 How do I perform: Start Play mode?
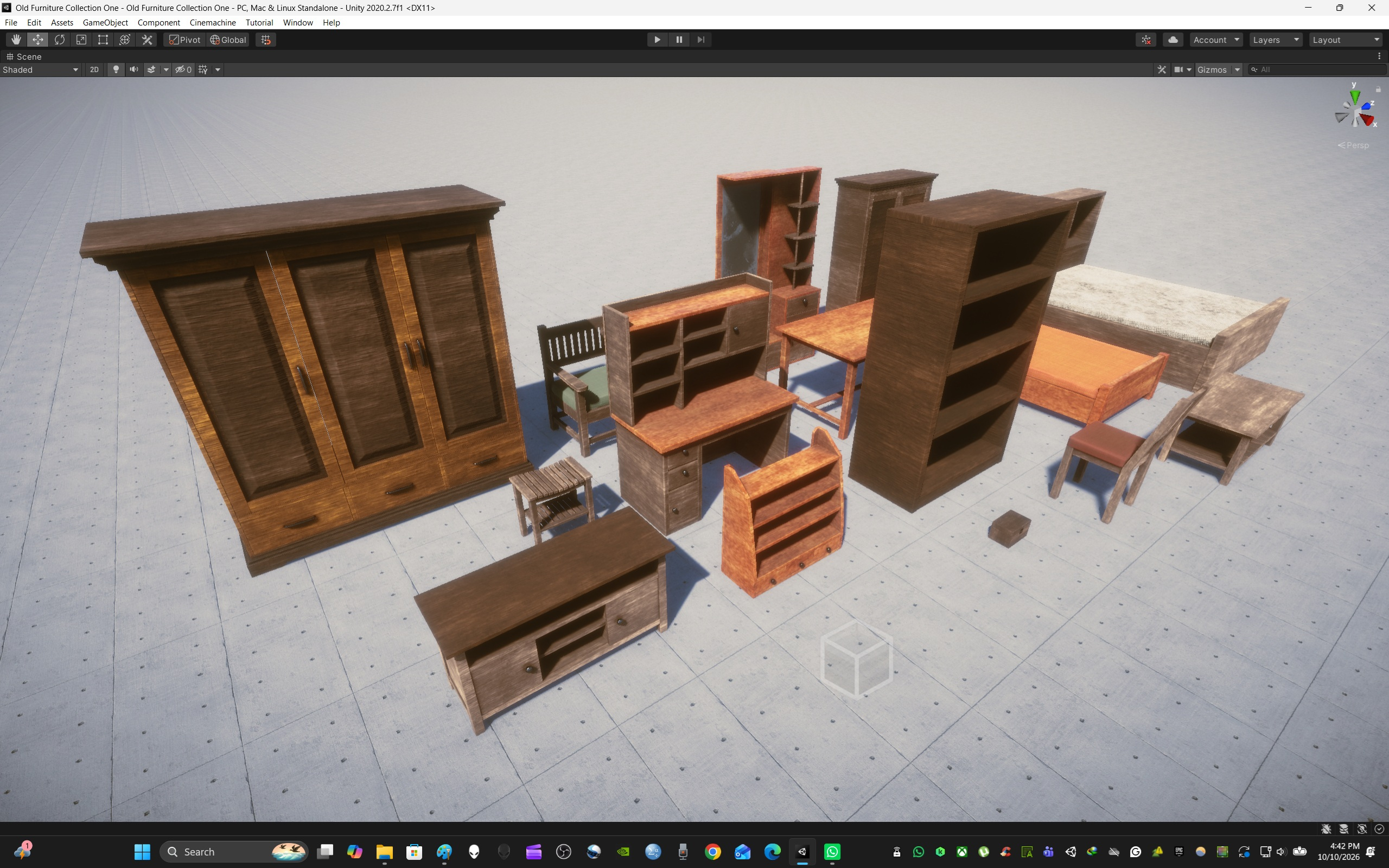click(657, 40)
